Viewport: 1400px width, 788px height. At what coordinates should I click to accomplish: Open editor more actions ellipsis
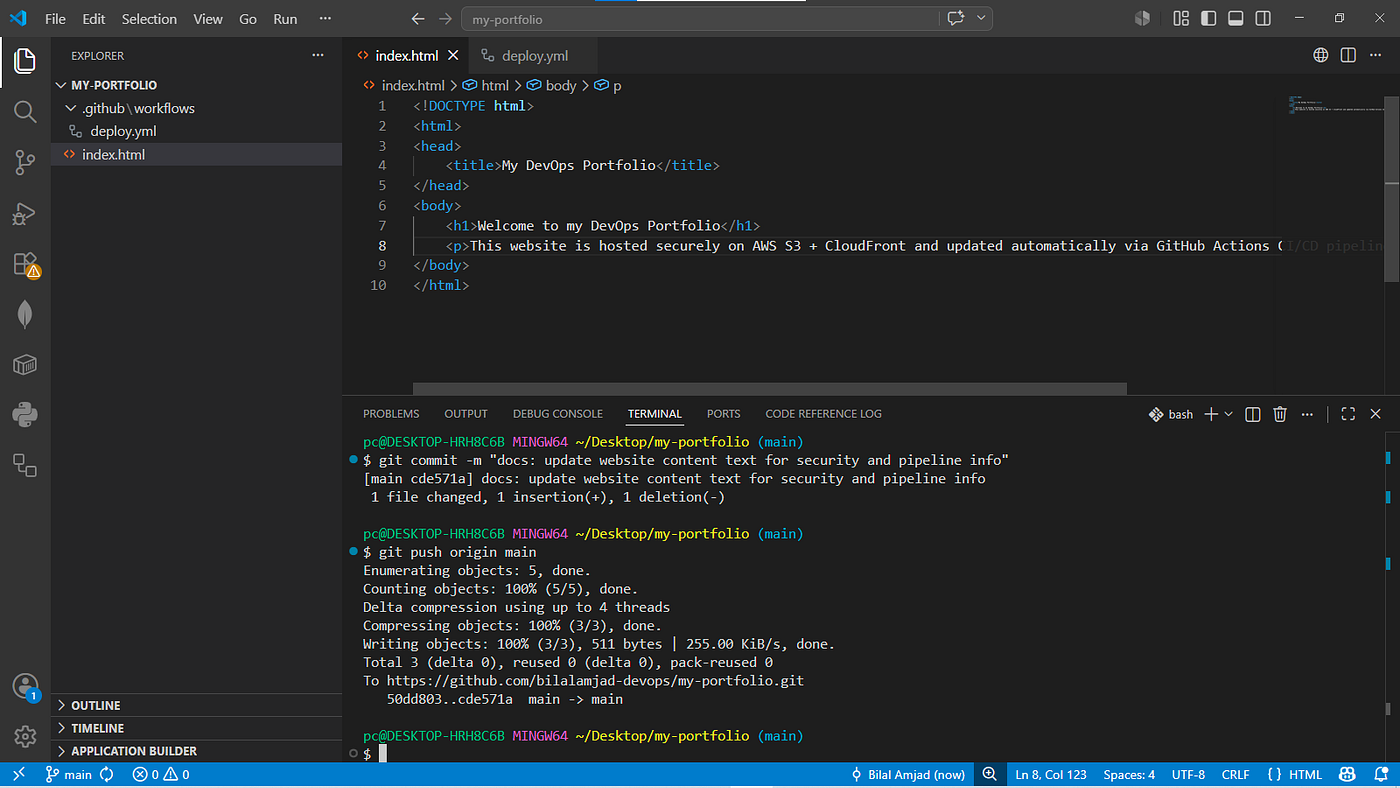click(1375, 55)
